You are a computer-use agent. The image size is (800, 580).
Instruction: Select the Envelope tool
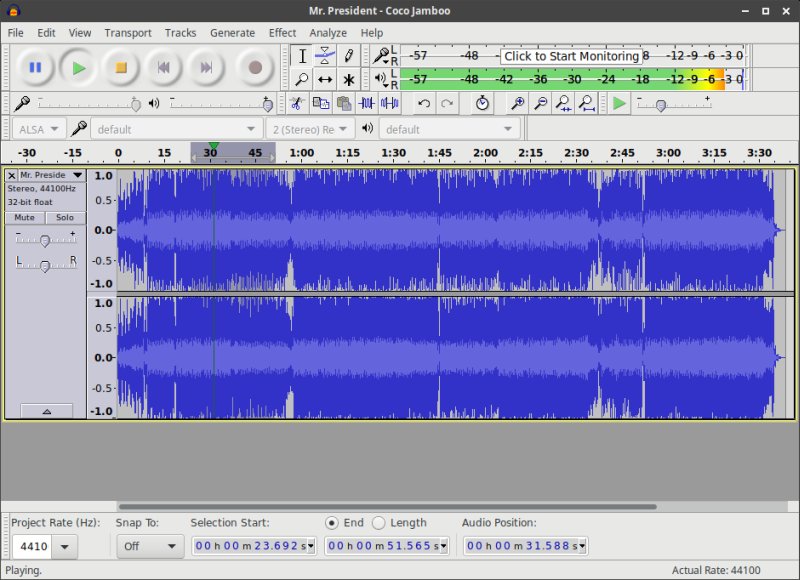pyautogui.click(x=325, y=55)
